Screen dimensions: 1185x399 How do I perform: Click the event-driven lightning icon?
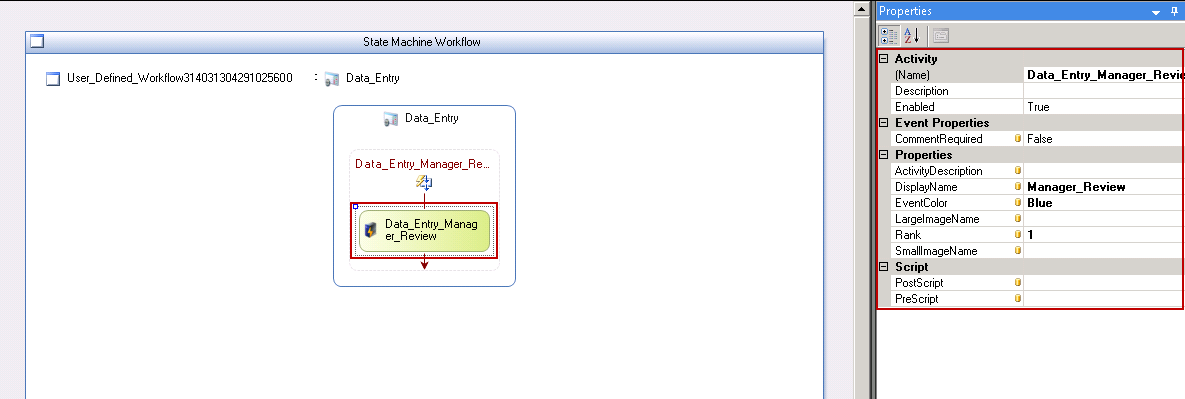click(424, 182)
